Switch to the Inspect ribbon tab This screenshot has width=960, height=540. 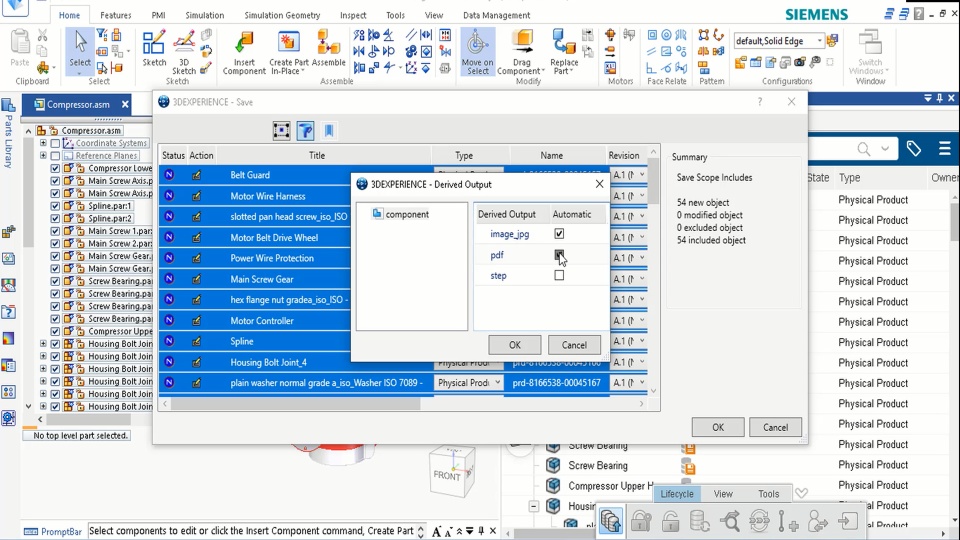(x=353, y=15)
